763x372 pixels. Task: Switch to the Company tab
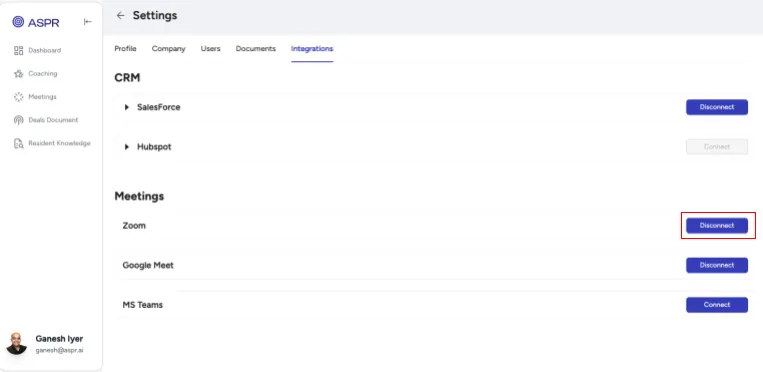pos(168,49)
